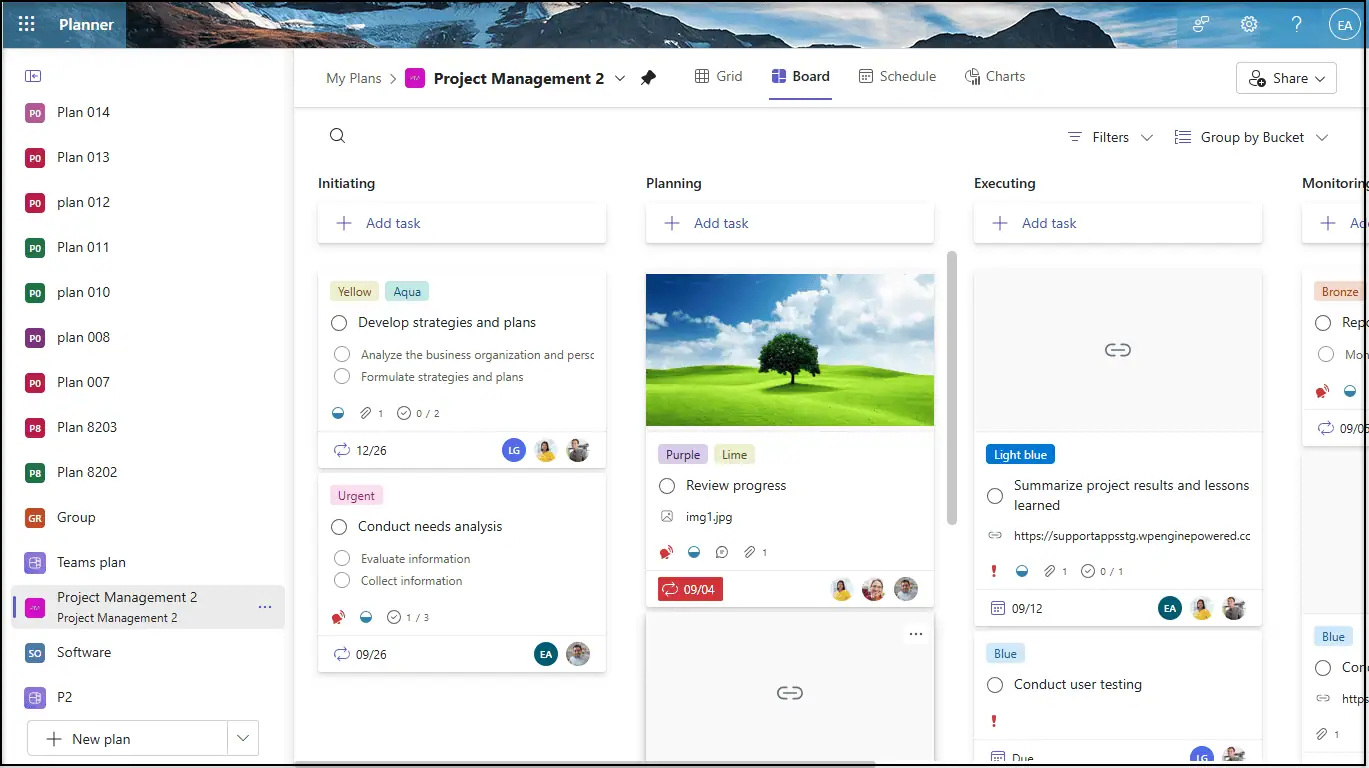The height and width of the screenshot is (768, 1369).
Task: Open the feedback icon beside settings gear
Action: click(1201, 24)
